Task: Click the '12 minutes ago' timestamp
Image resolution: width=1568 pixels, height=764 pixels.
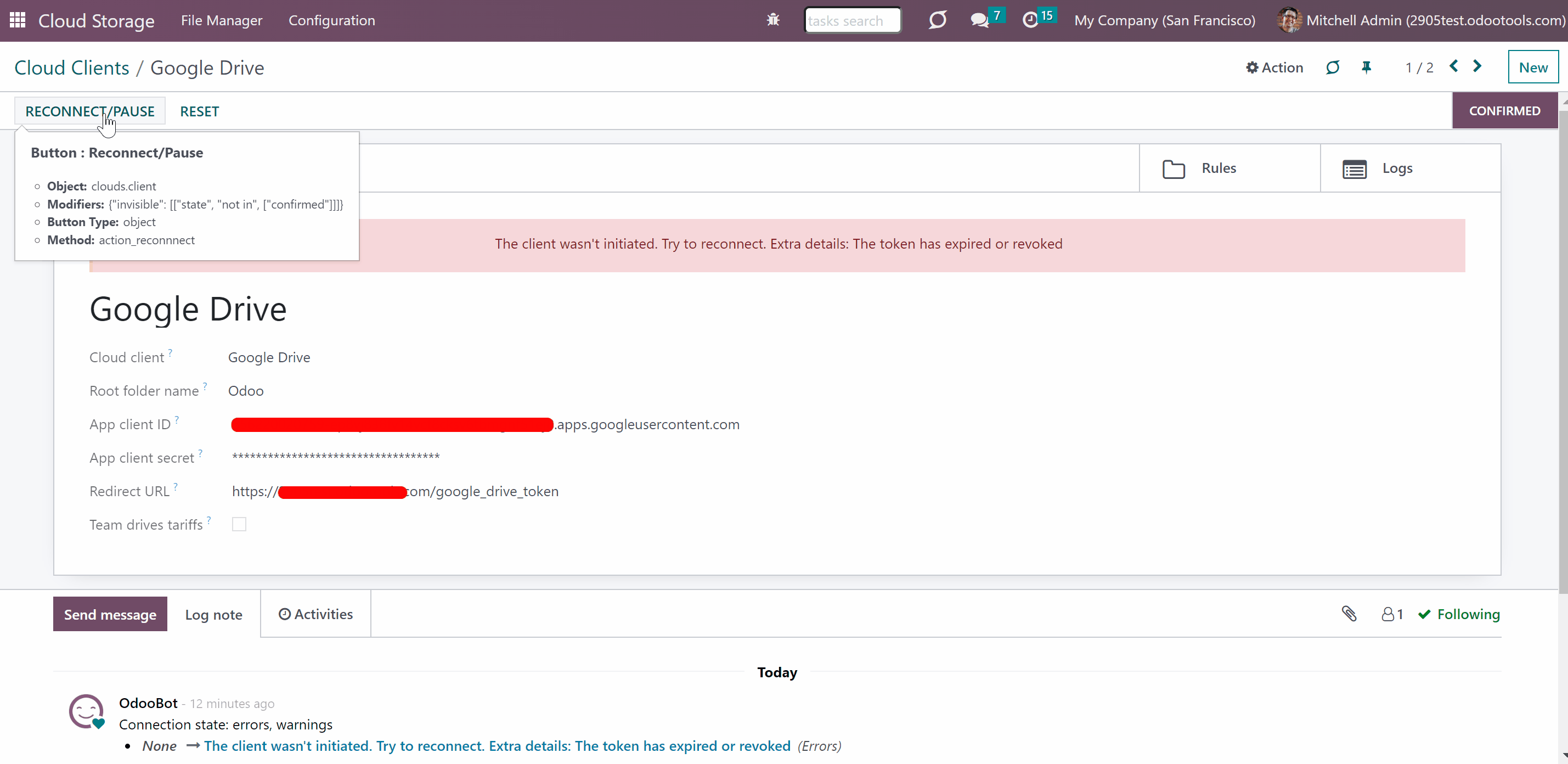Action: (232, 704)
